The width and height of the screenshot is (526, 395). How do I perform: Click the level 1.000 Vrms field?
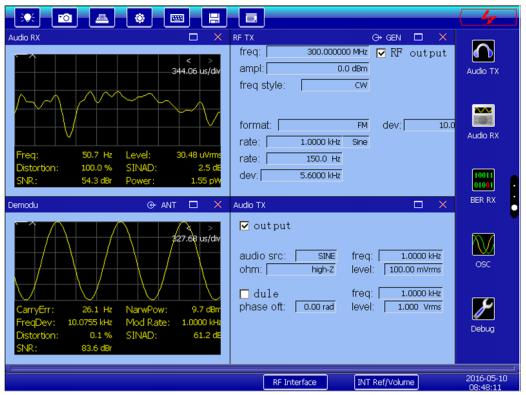(413, 307)
